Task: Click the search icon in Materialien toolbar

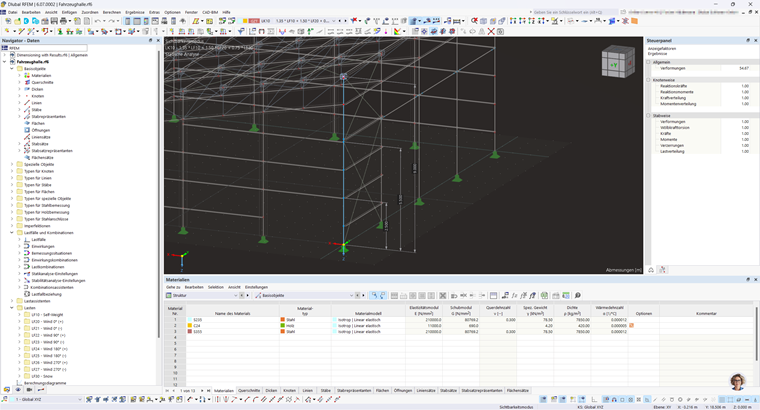Action: 578,296
